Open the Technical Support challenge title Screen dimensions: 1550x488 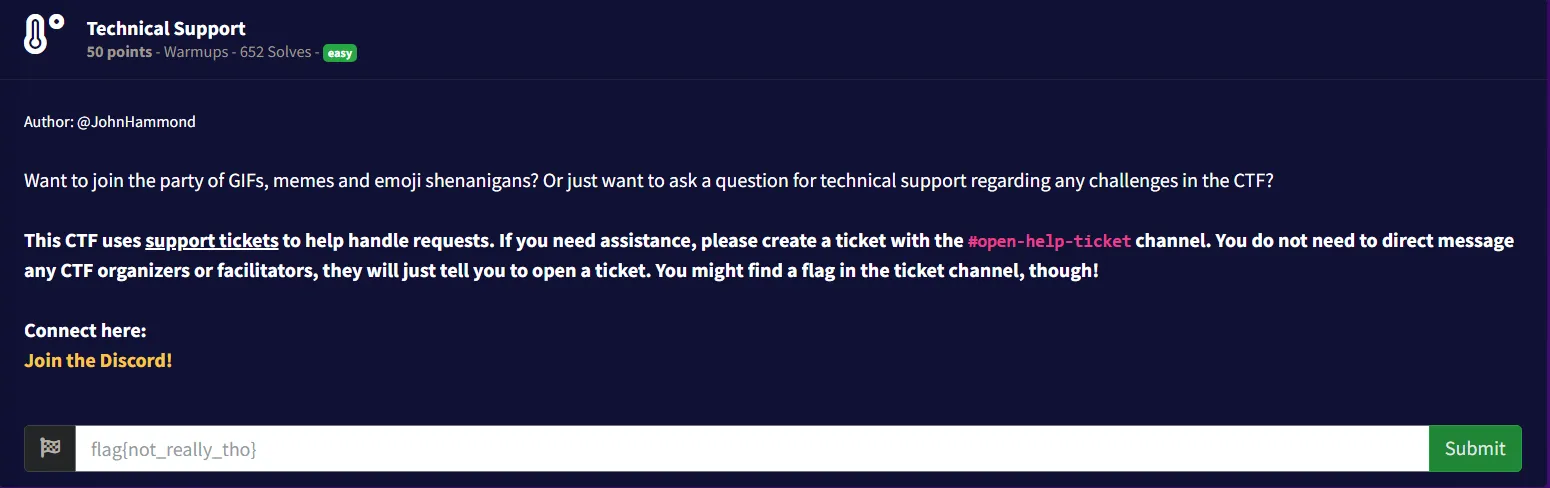click(x=166, y=29)
